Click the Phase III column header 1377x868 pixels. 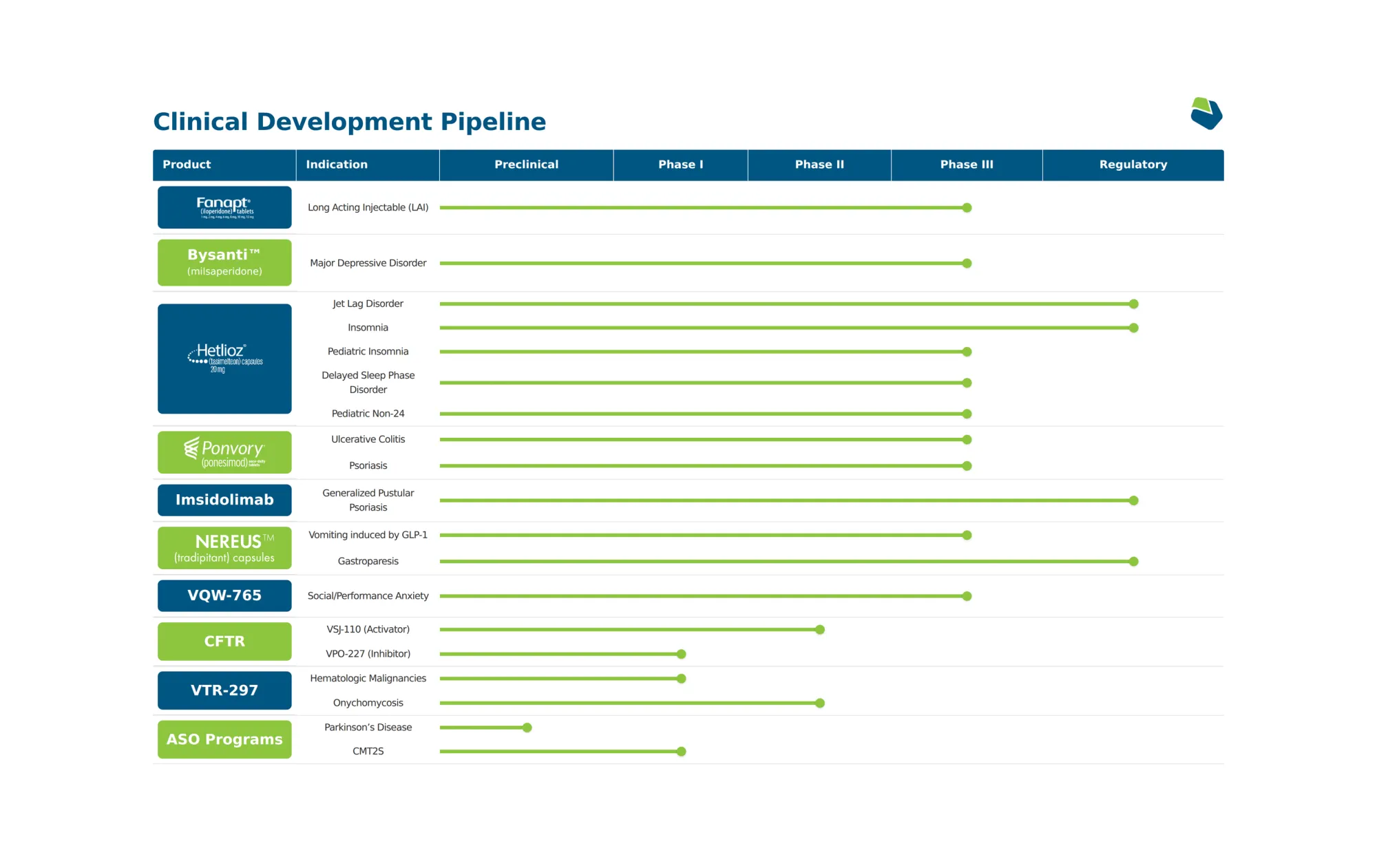click(967, 165)
